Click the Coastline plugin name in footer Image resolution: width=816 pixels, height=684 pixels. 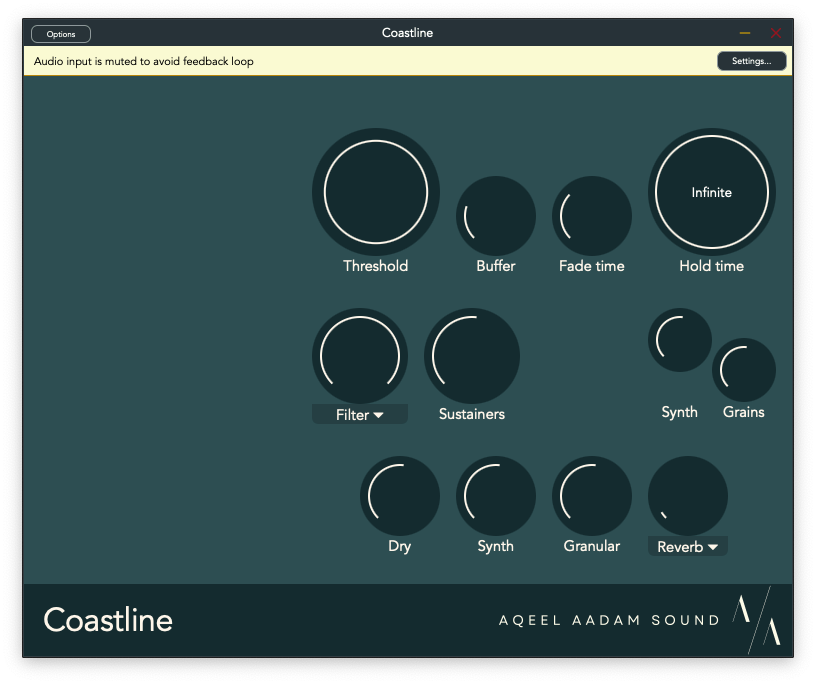108,620
